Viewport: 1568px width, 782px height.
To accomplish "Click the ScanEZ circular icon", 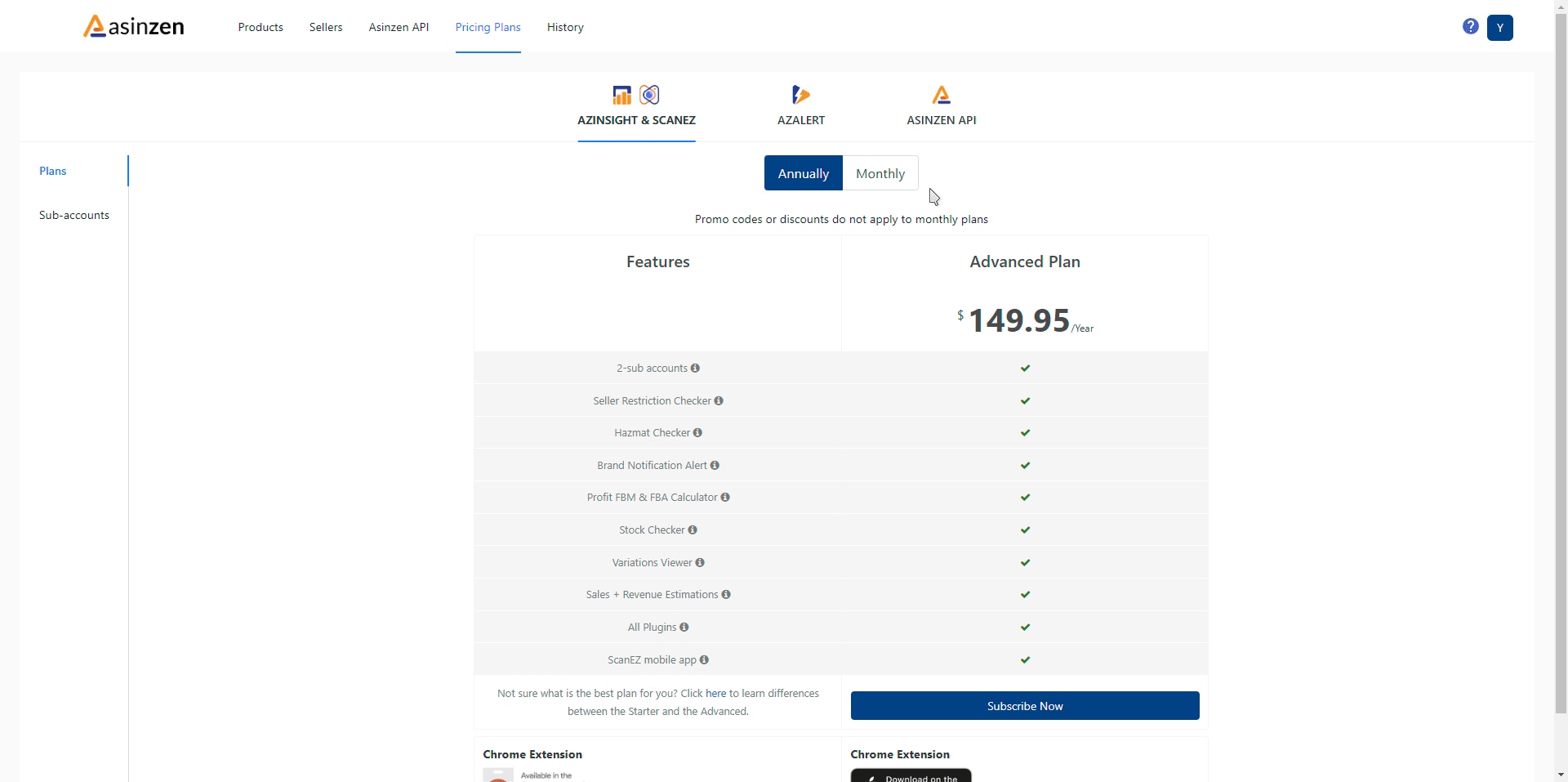I will [x=650, y=95].
